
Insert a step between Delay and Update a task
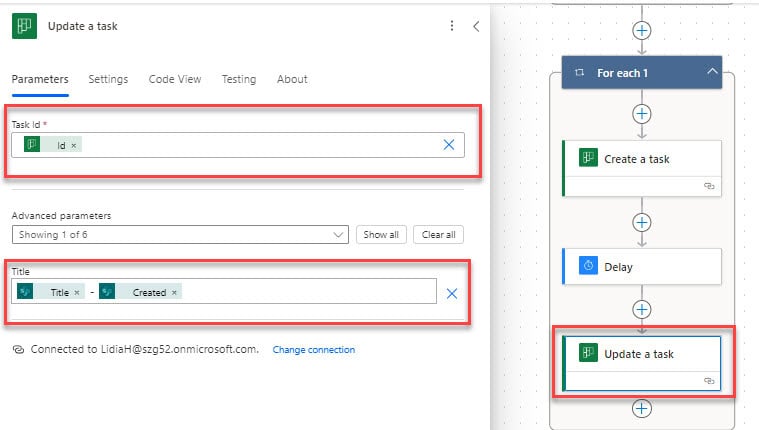(x=641, y=309)
